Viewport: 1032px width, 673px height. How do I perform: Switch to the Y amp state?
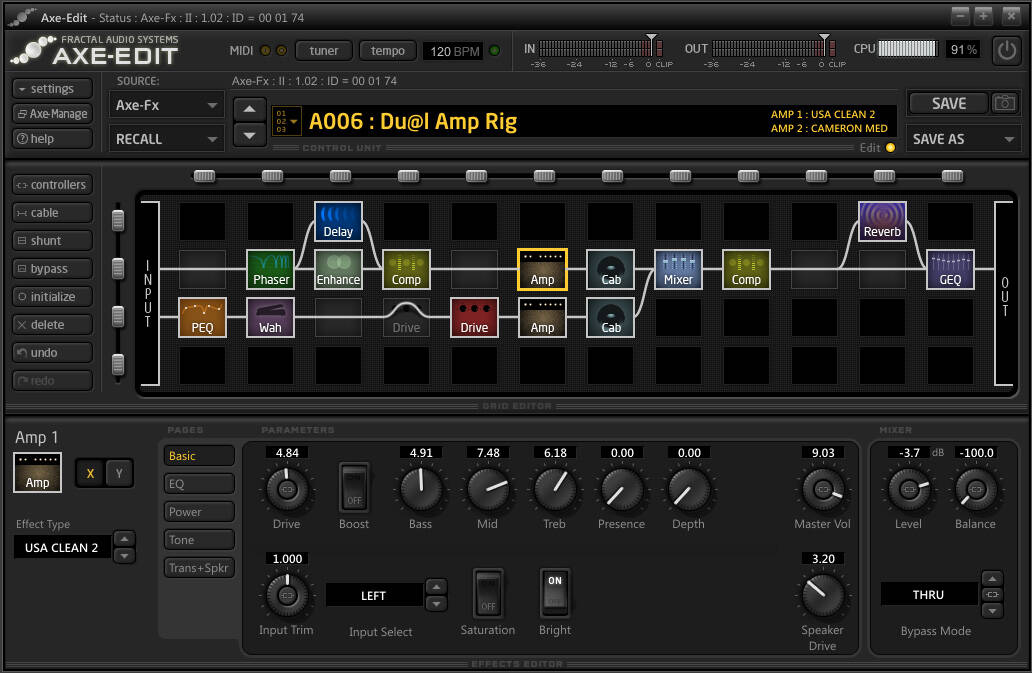coord(119,473)
